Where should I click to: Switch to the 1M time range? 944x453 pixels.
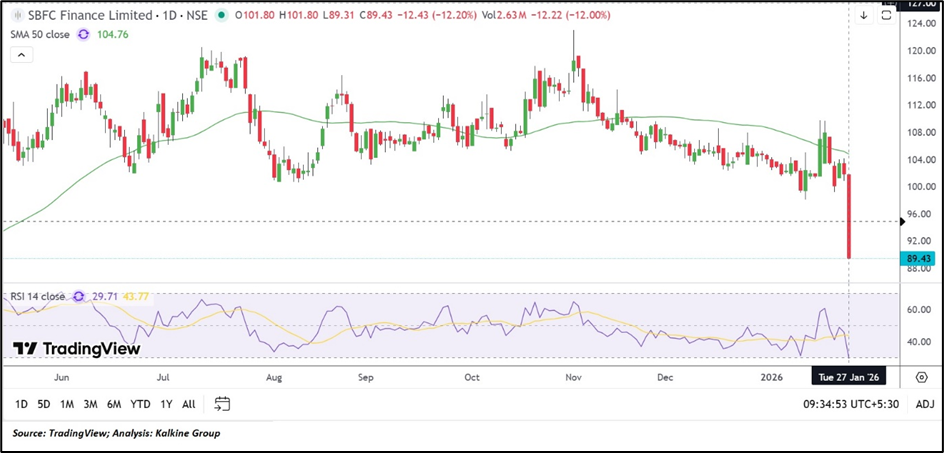tap(67, 404)
